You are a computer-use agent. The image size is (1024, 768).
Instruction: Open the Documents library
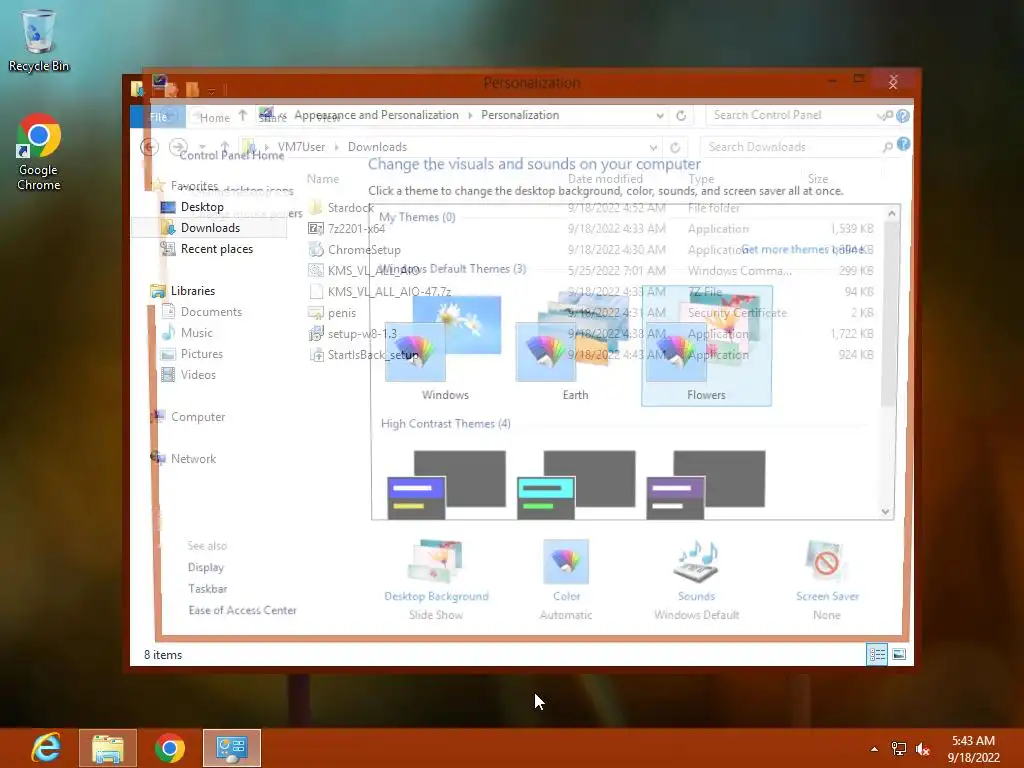[211, 312]
